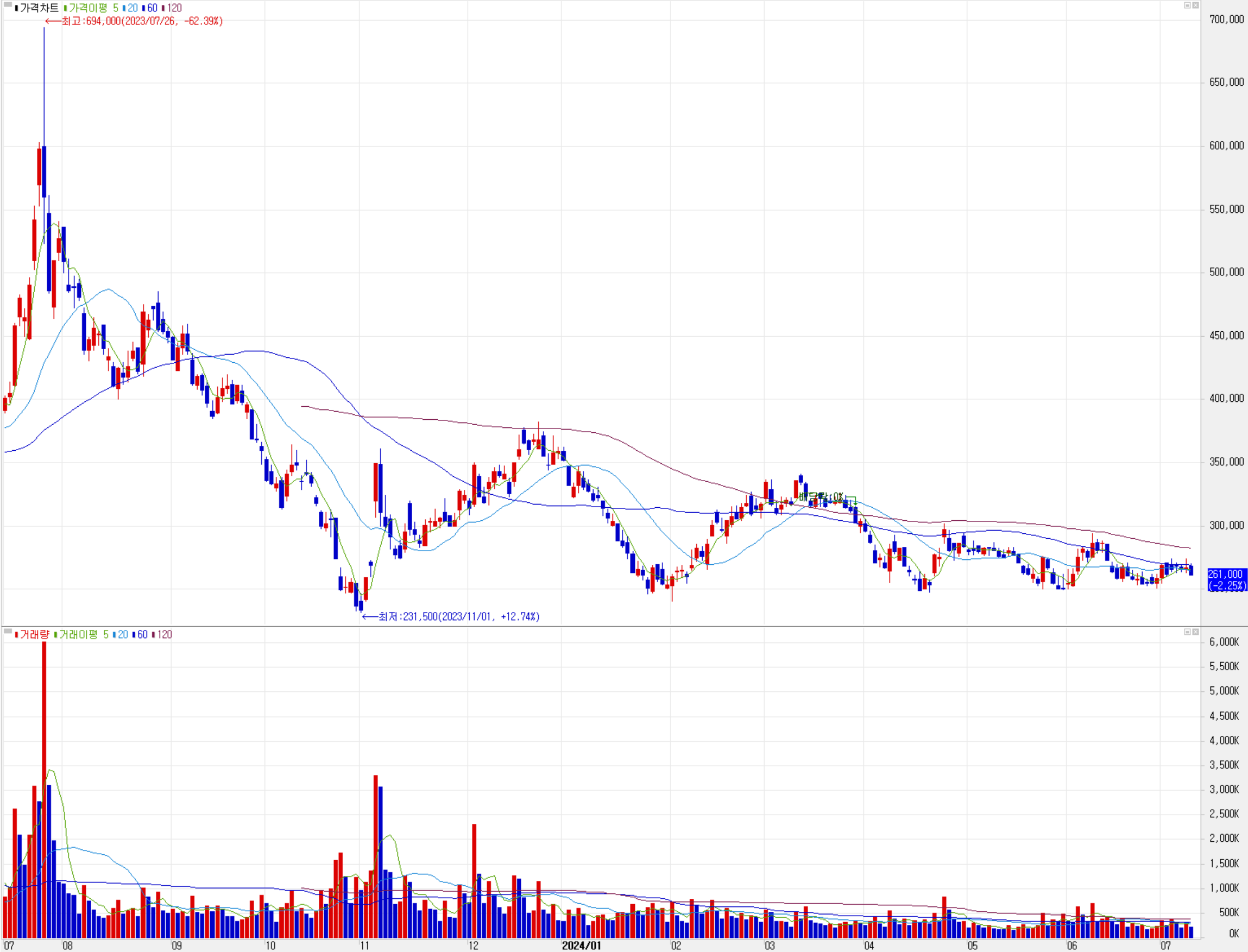
Task: Select the 거래량 legend label
Action: pos(34,635)
